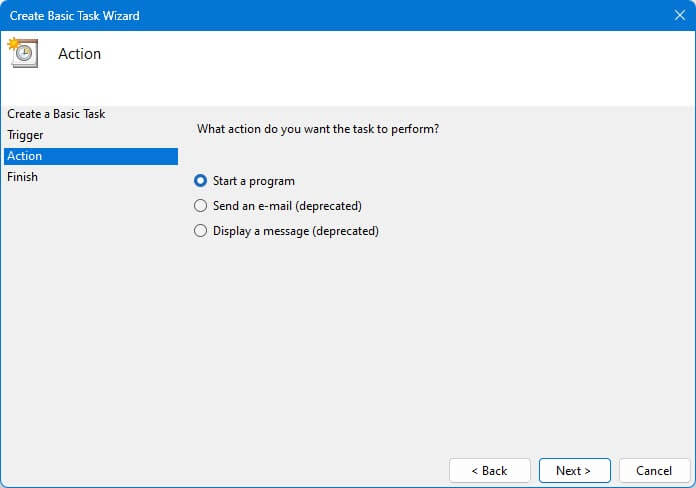Select the highlighted Action step in sidebar
Image resolution: width=696 pixels, height=488 pixels.
(x=91, y=156)
